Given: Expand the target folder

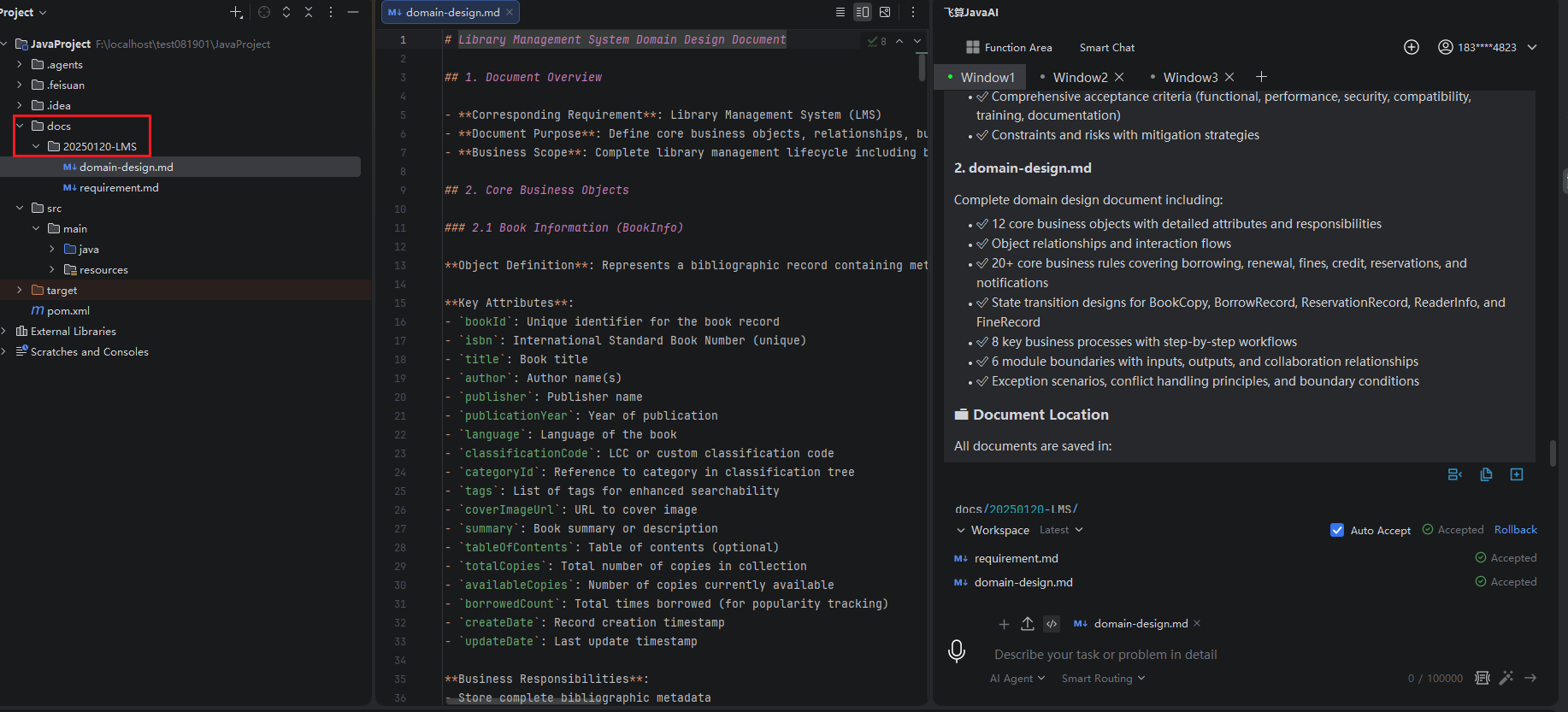Looking at the screenshot, I should (x=20, y=290).
